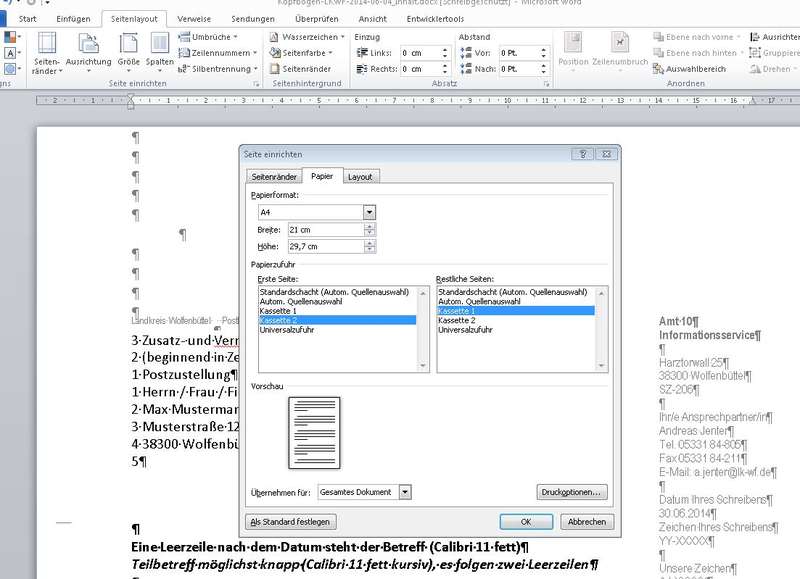Select Standardschacht under Erste Seite

337,292
